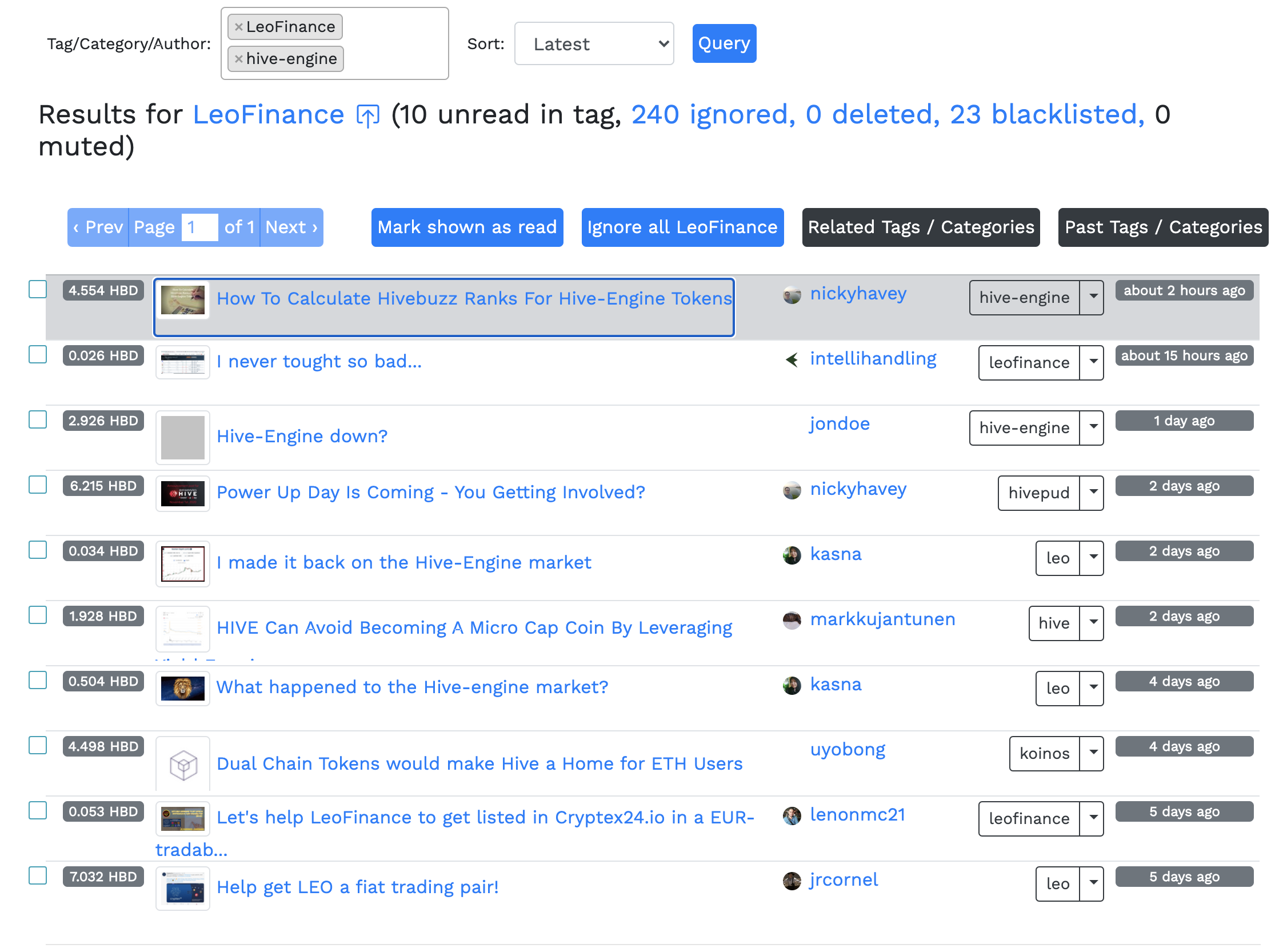The image size is (1279, 952).
Task: Open thumbnail of Hivebuzz Ranks post
Action: point(183,299)
